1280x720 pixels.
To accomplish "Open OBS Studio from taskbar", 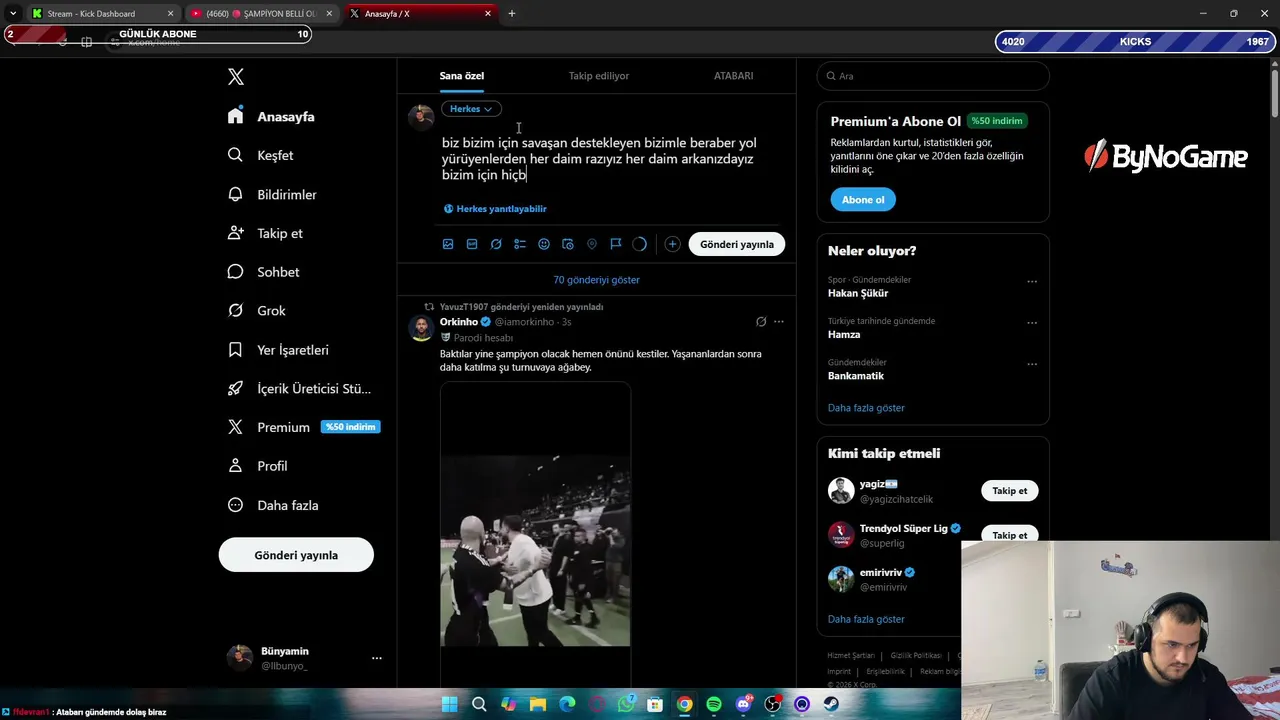I will (773, 704).
